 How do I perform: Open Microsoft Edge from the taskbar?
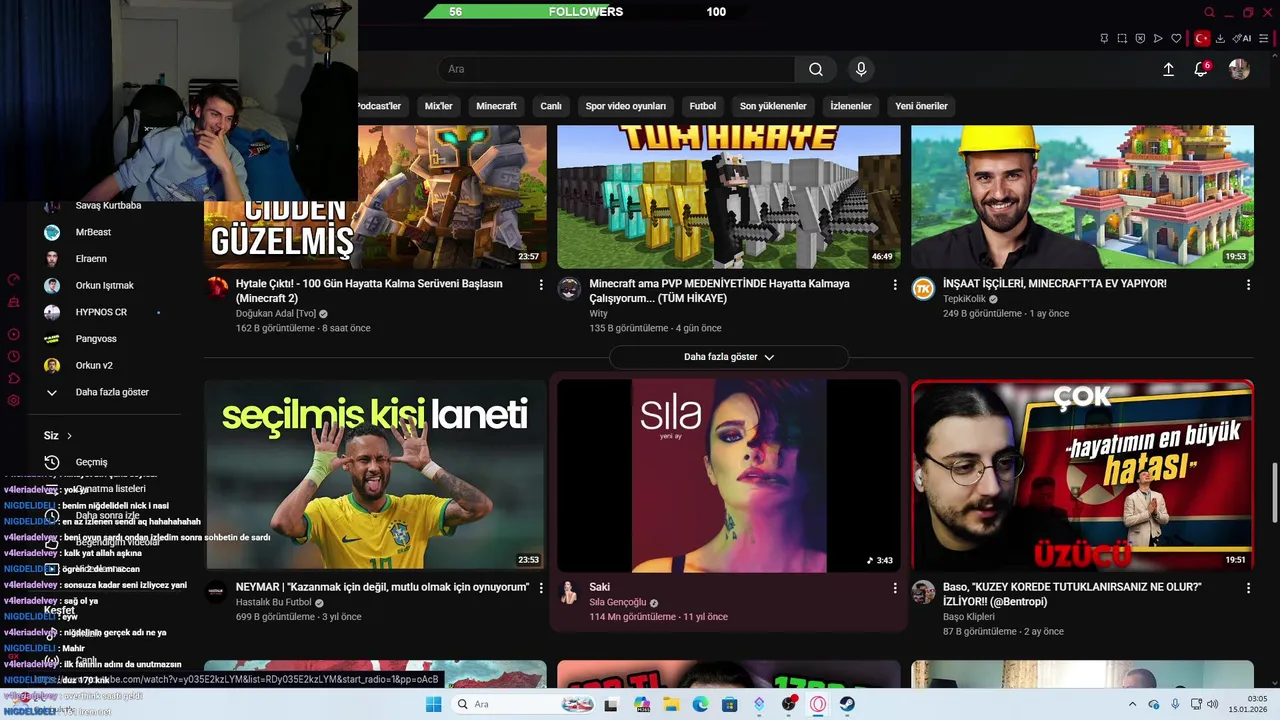click(700, 704)
